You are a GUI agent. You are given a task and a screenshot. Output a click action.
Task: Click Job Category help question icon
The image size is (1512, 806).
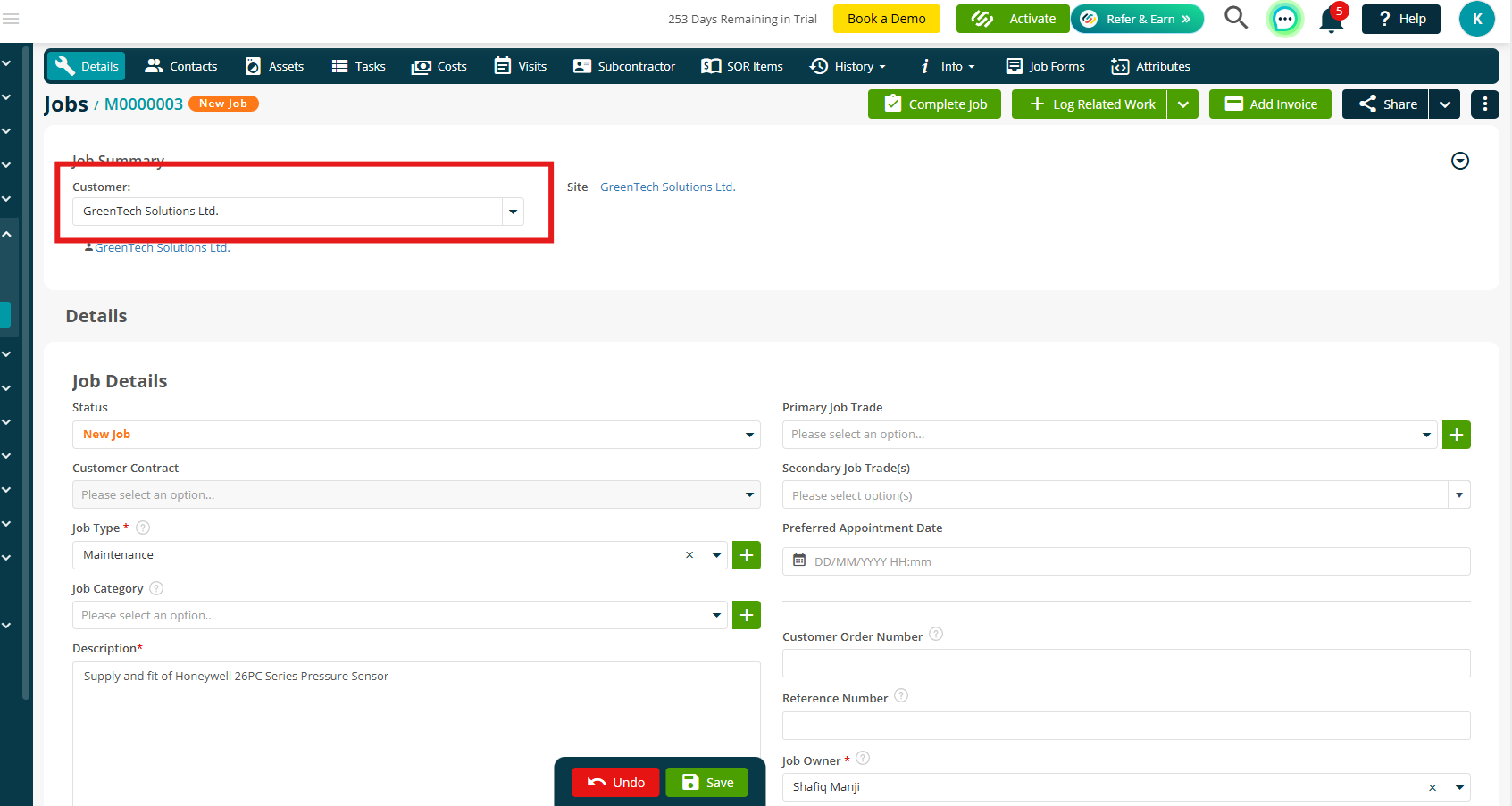[156, 588]
